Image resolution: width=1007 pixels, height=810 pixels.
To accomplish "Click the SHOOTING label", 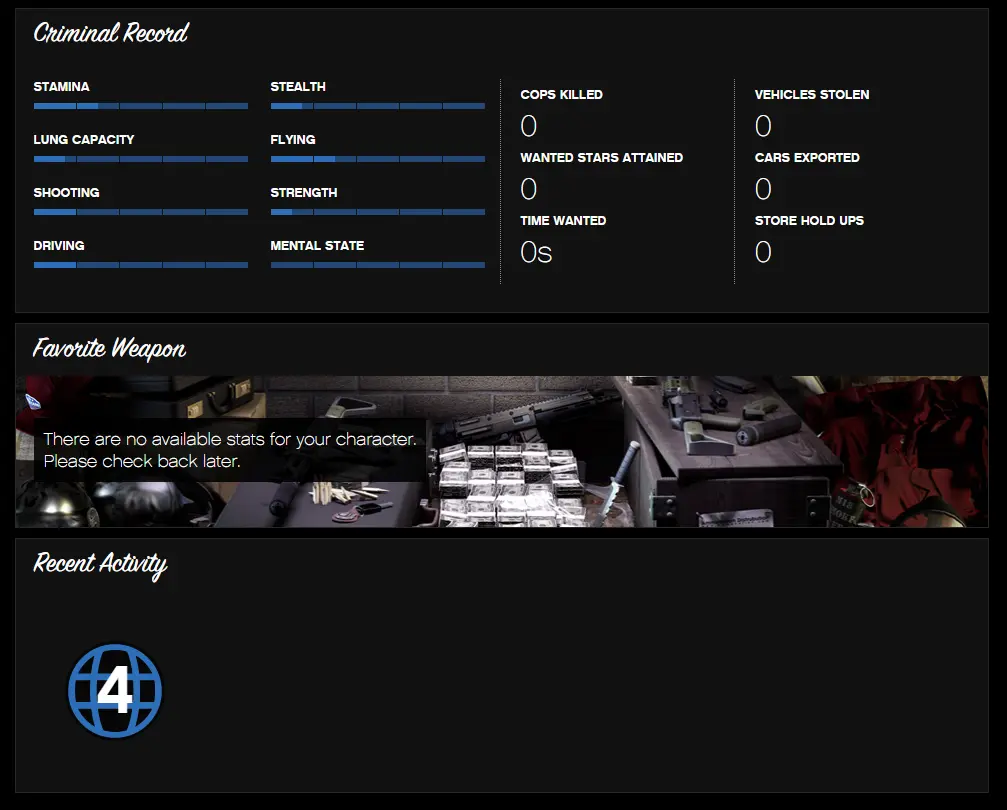I will coord(67,193).
